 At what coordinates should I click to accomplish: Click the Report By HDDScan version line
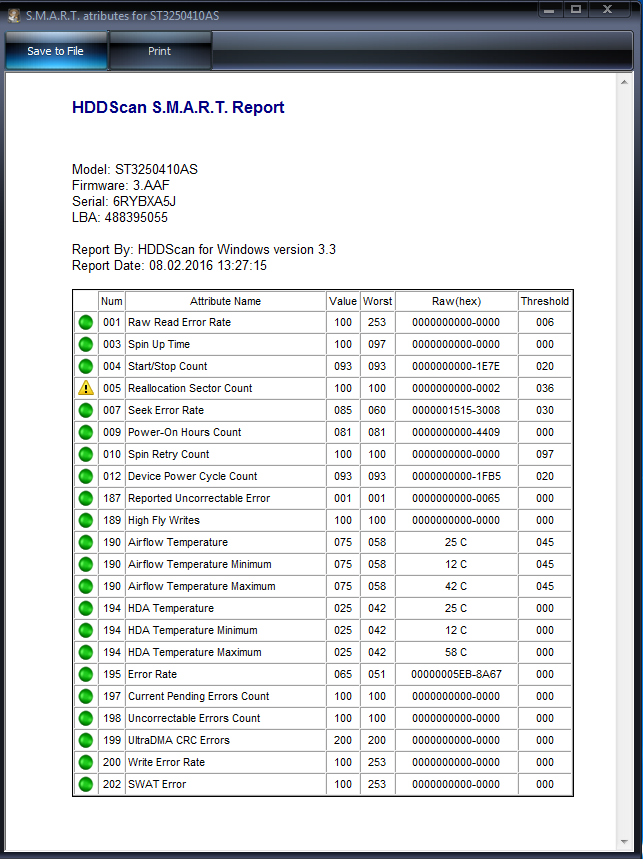click(204, 249)
